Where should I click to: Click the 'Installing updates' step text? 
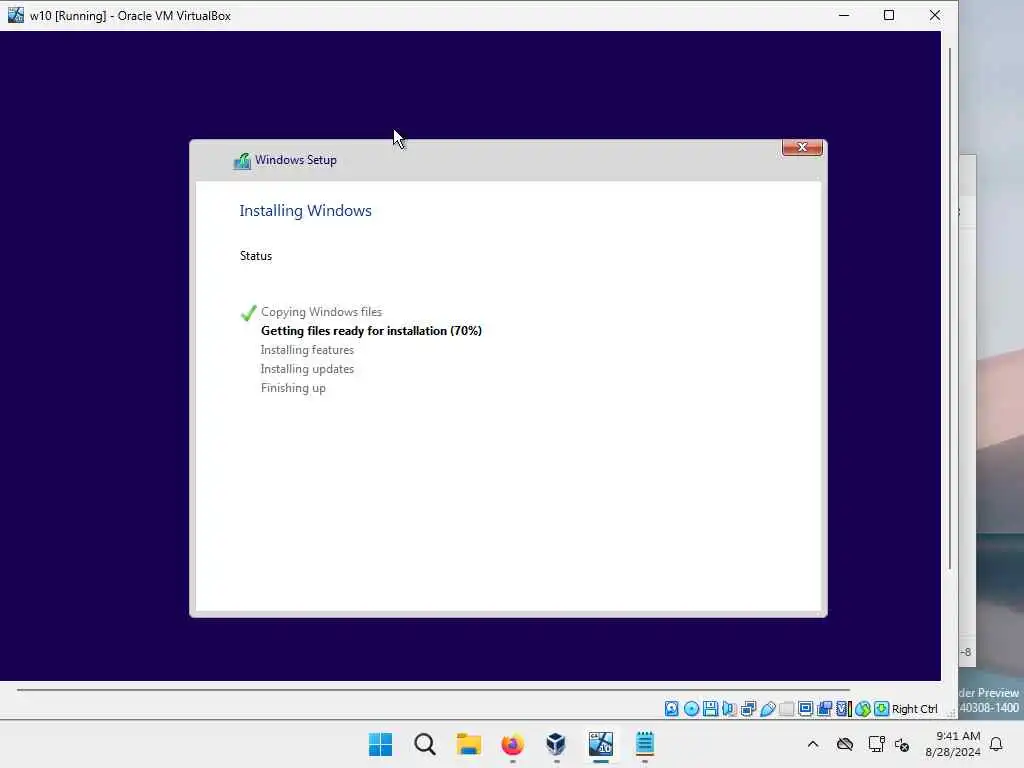307,369
